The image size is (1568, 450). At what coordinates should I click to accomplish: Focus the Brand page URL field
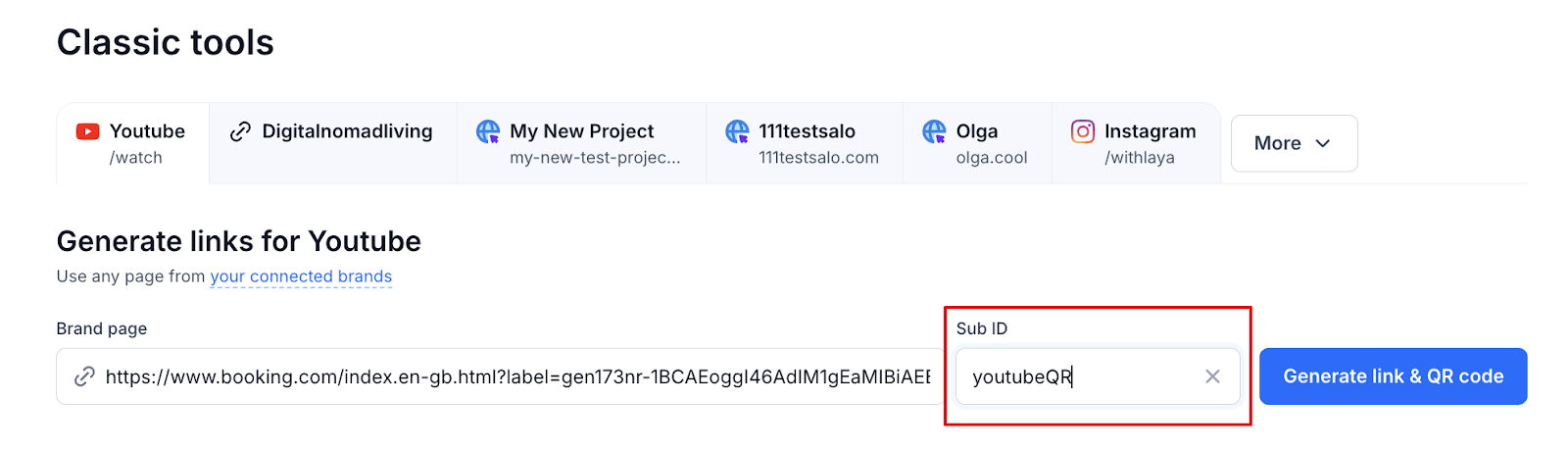[x=500, y=376]
